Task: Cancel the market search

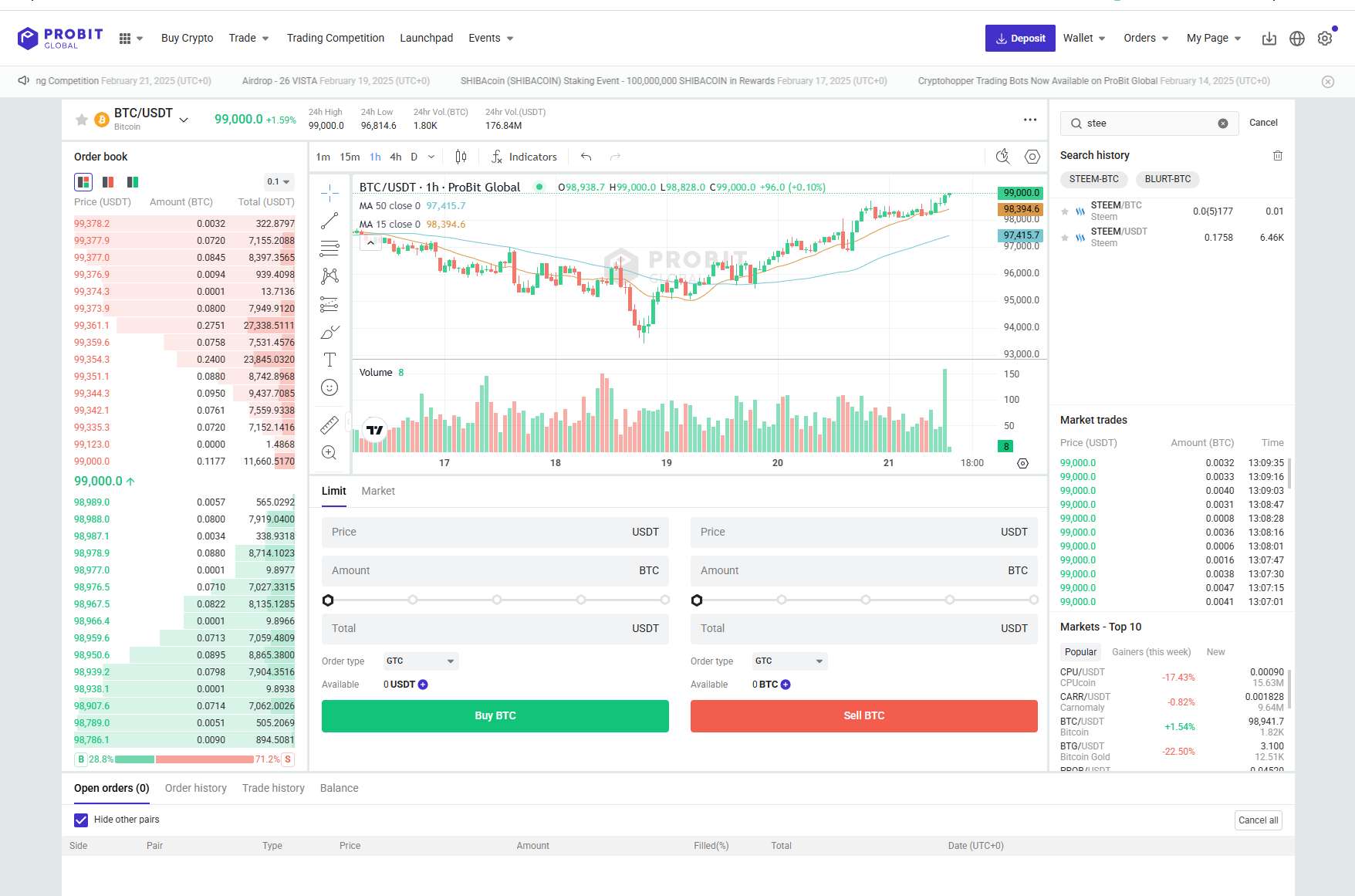Action: pyautogui.click(x=1263, y=123)
